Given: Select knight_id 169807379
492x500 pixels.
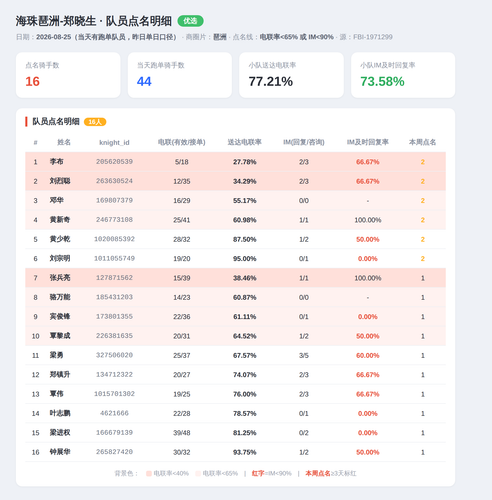Looking at the screenshot, I should [114, 200].
